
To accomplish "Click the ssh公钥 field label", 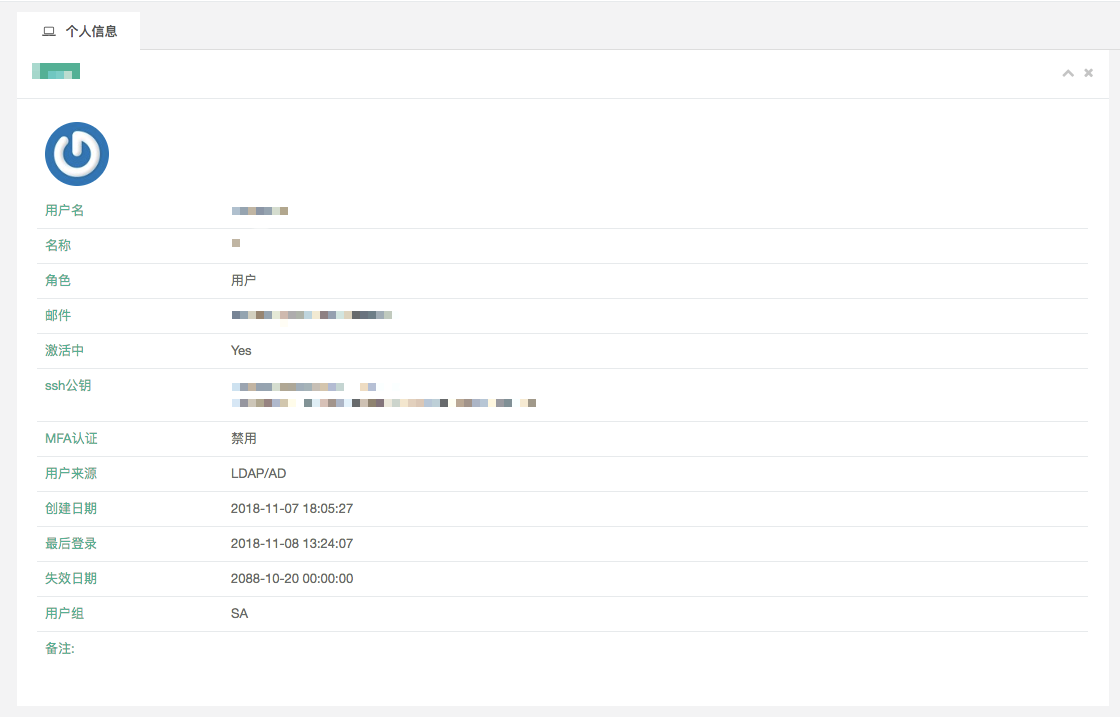I will (68, 386).
